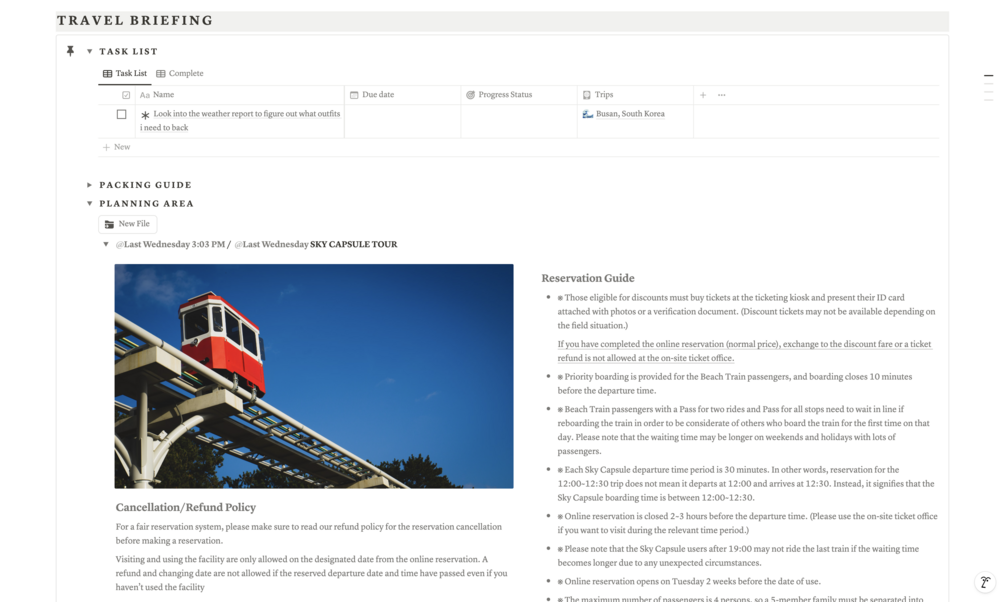Click the TRAVEL BRIEFING title

(x=135, y=21)
